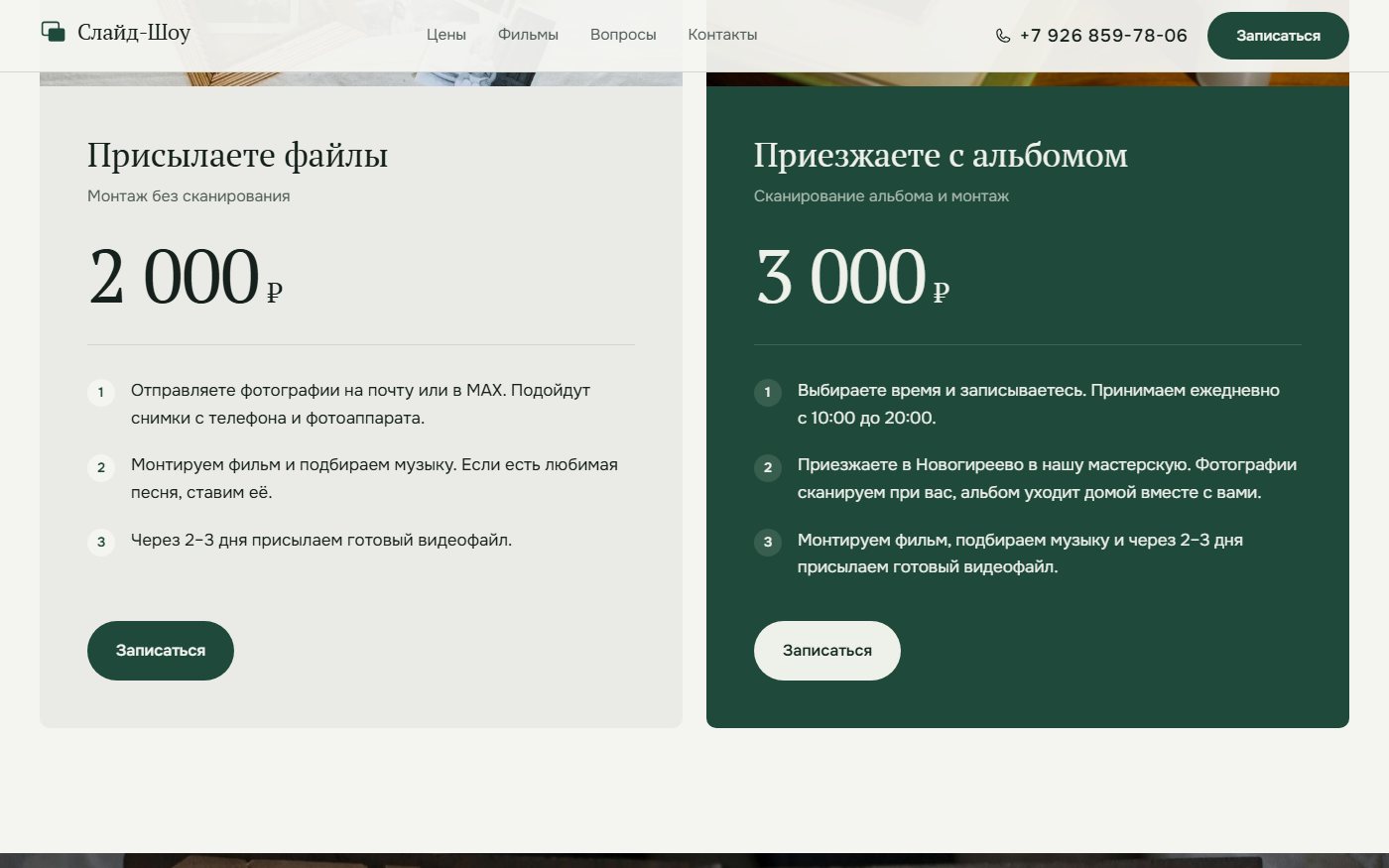
Task: Click Записаться in the 2 000 ₽ card
Action: (161, 651)
